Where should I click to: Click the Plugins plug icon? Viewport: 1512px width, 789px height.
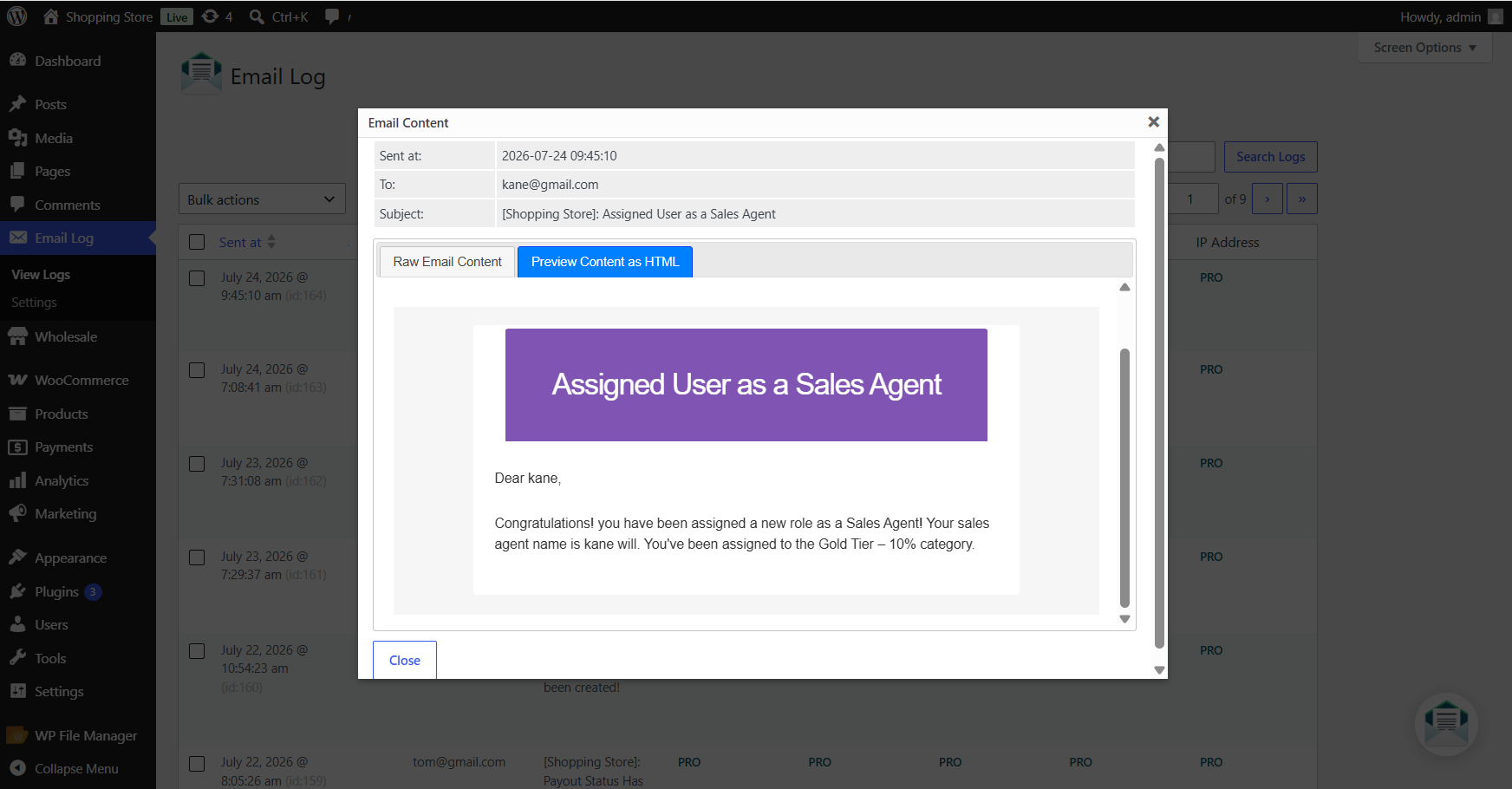17,591
